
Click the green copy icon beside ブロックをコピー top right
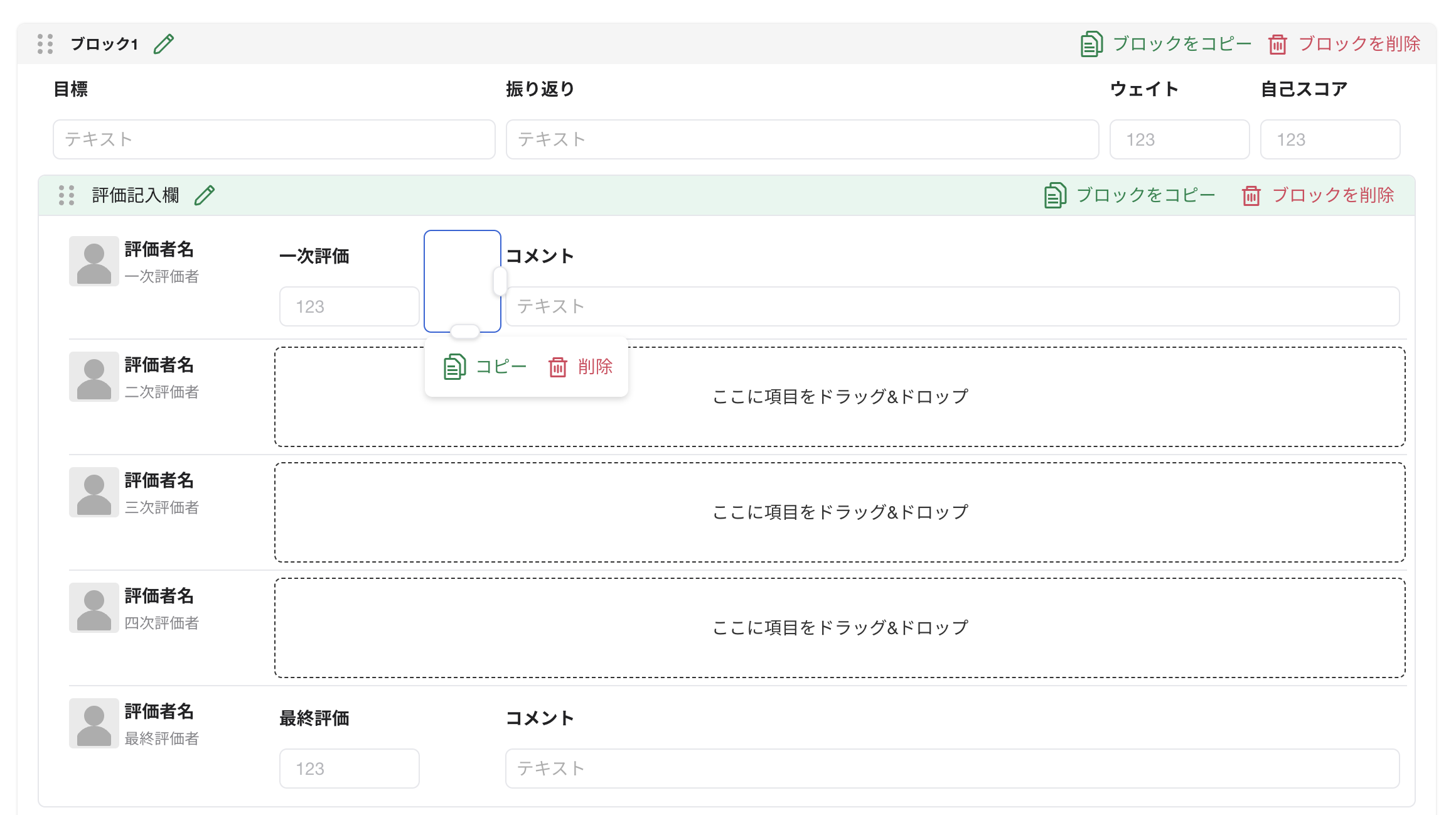[x=1092, y=43]
